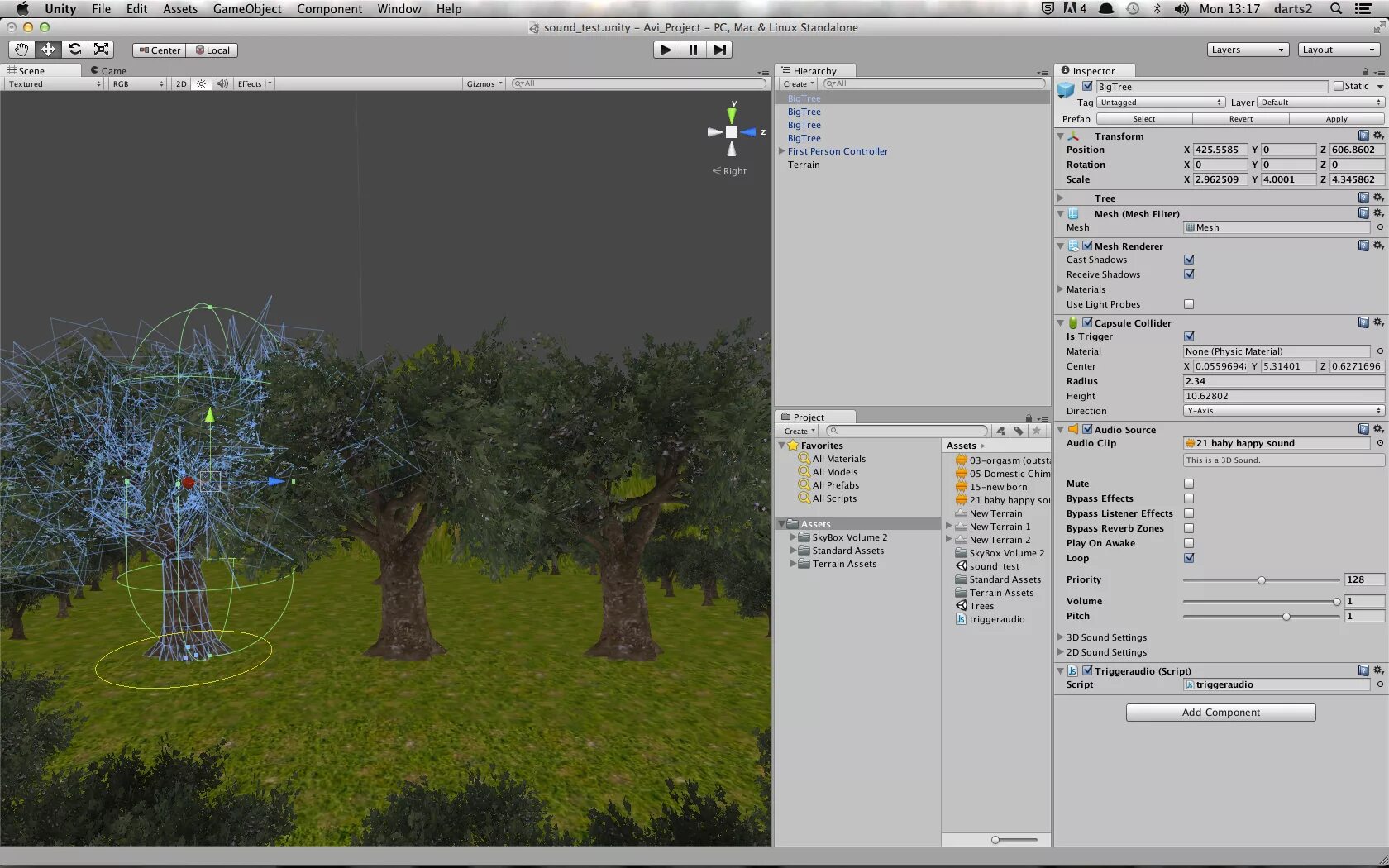Click prefab Select button

tap(1144, 119)
